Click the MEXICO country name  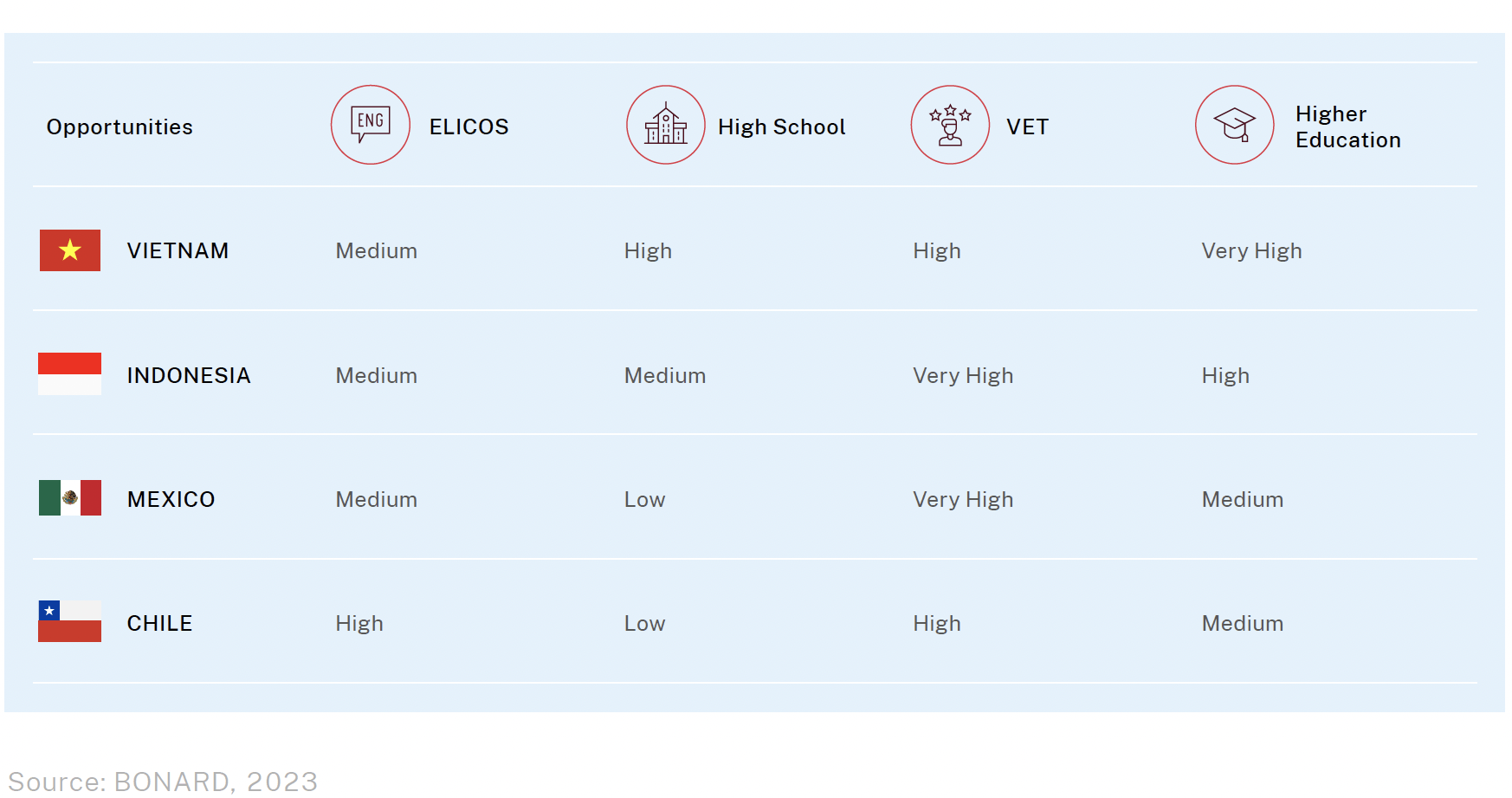(171, 499)
